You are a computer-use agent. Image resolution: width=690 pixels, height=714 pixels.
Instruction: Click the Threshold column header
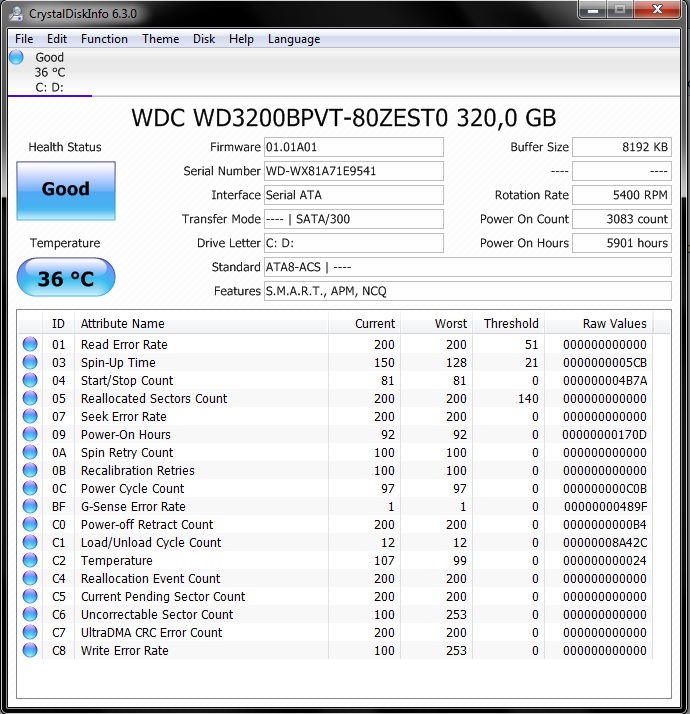[508, 324]
